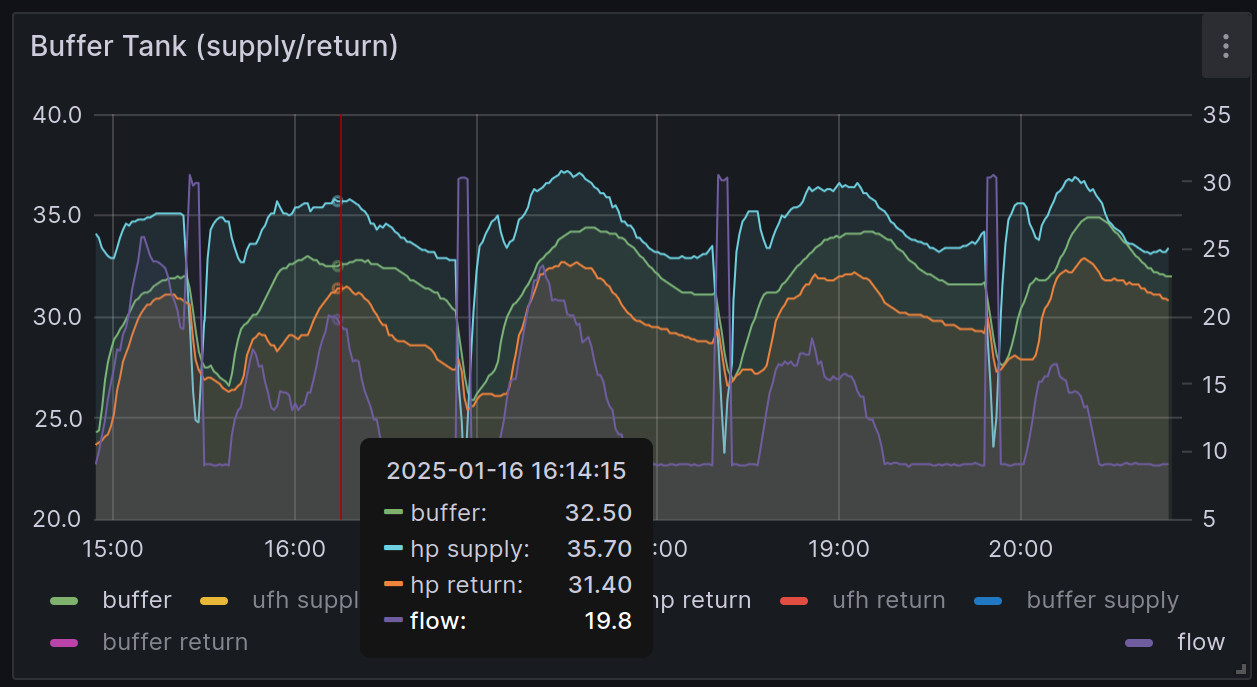Click the 20:00 time axis label

pos(1020,549)
